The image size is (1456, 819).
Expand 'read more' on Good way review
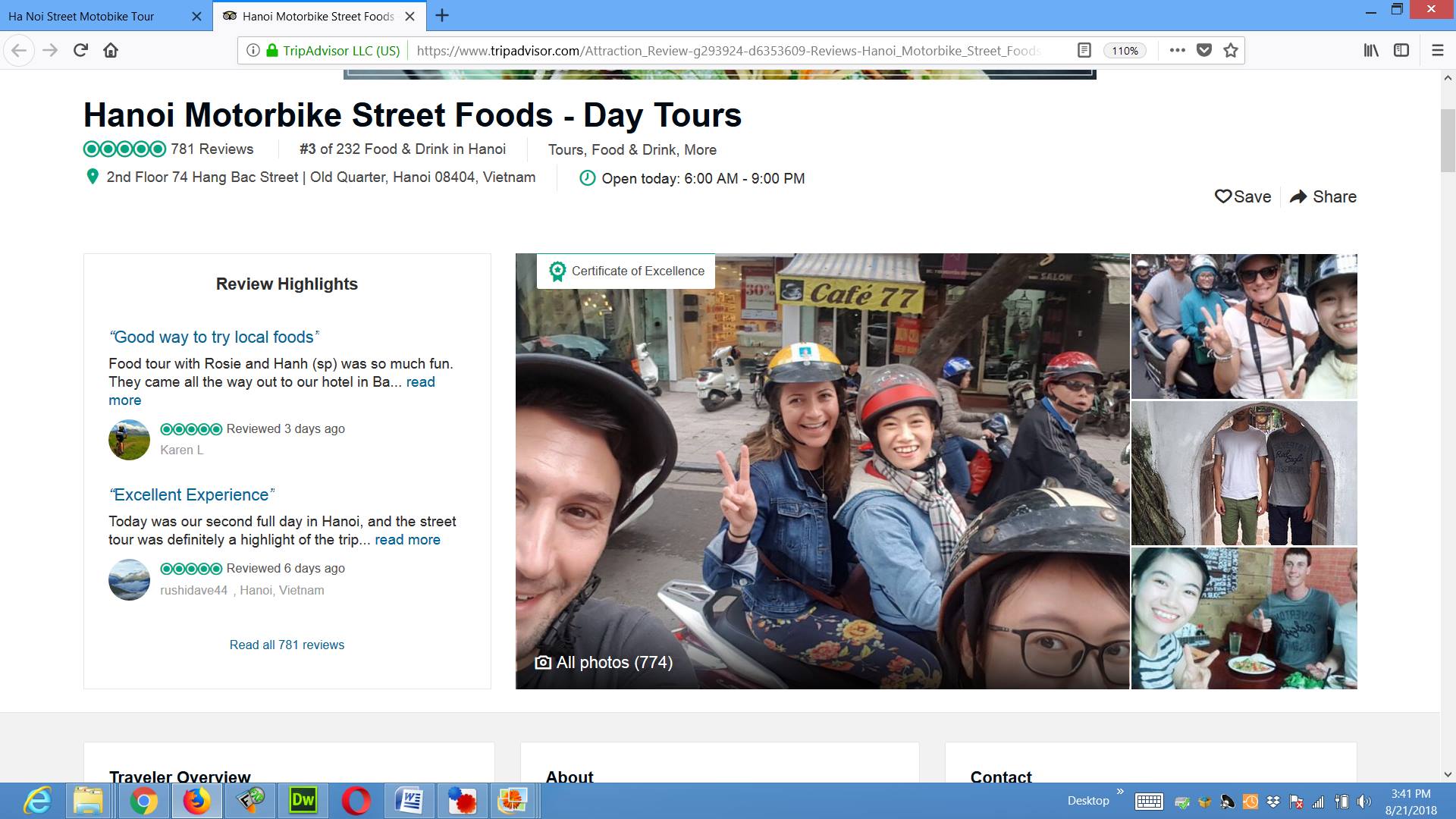(420, 382)
